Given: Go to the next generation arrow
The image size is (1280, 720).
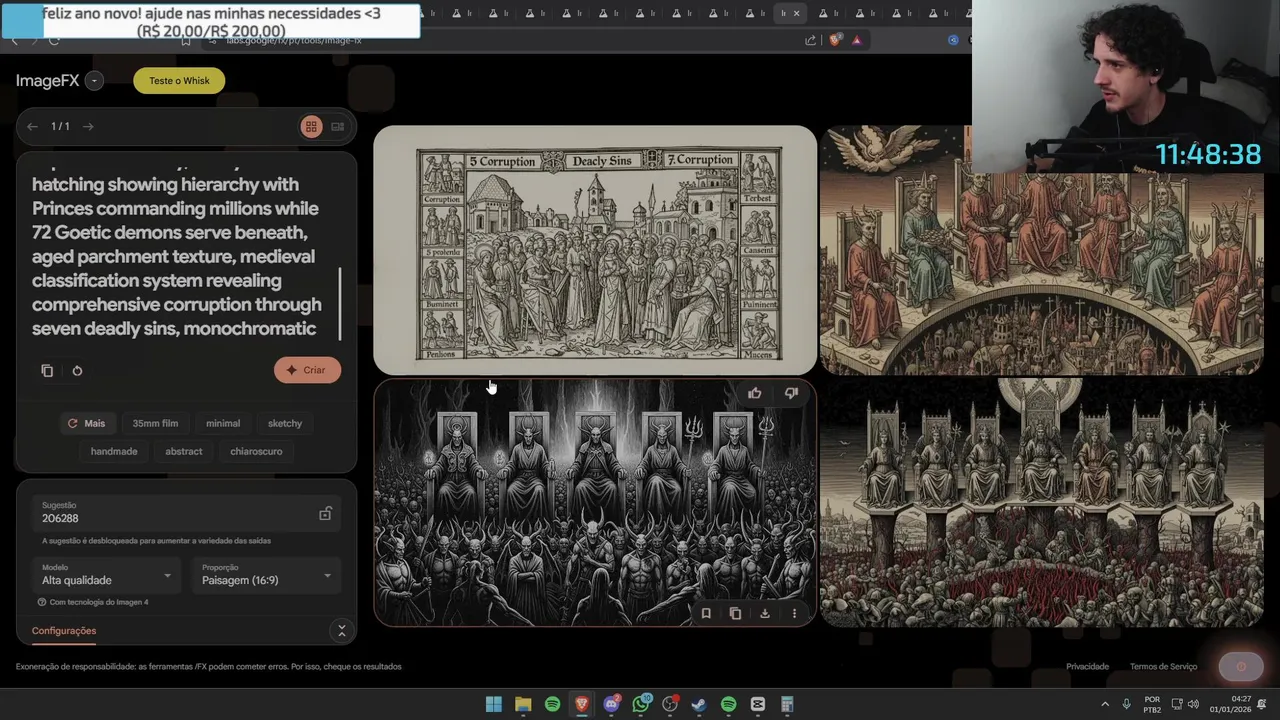Looking at the screenshot, I should coord(88,126).
